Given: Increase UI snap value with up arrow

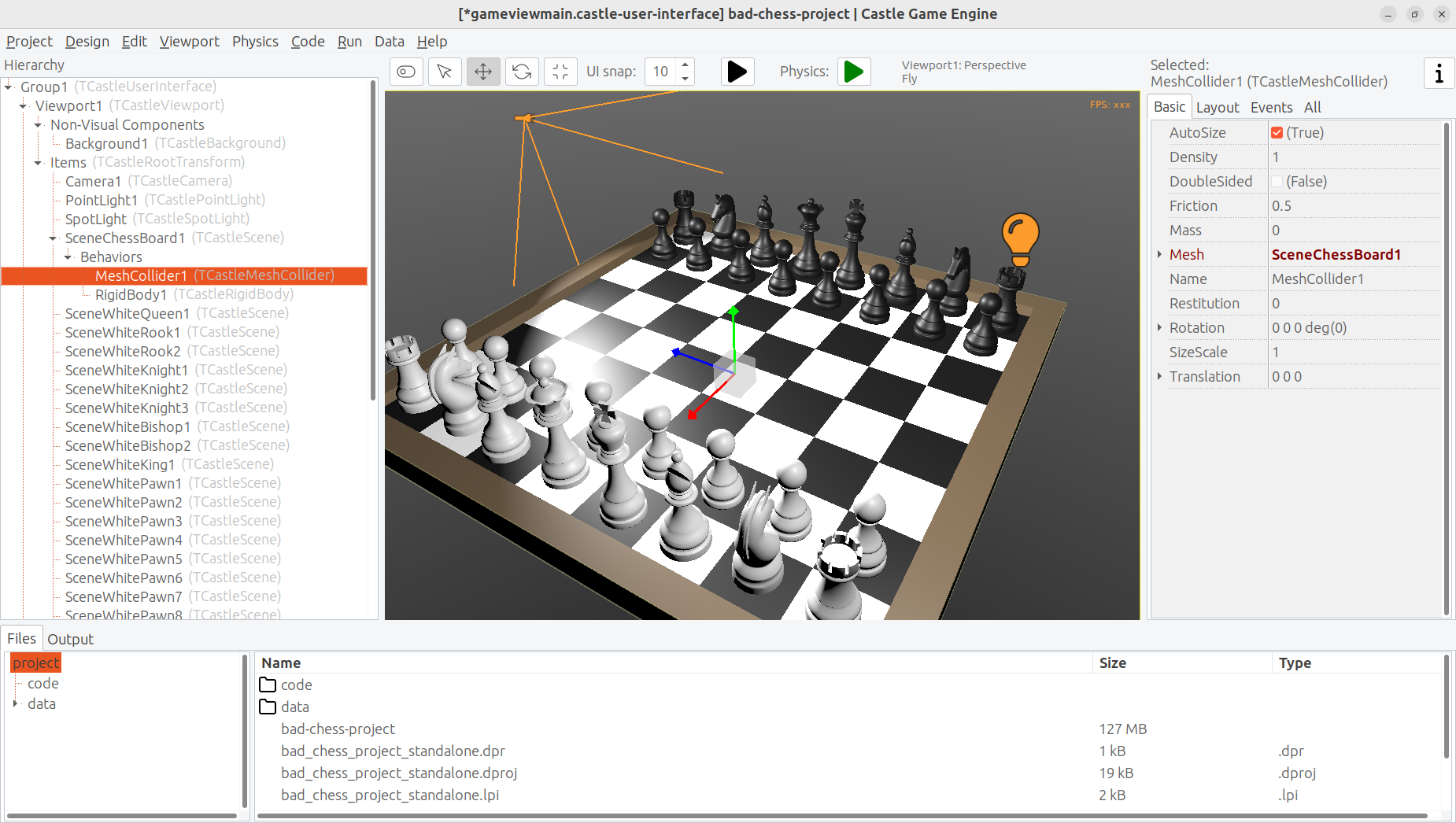Looking at the screenshot, I should 685,65.
